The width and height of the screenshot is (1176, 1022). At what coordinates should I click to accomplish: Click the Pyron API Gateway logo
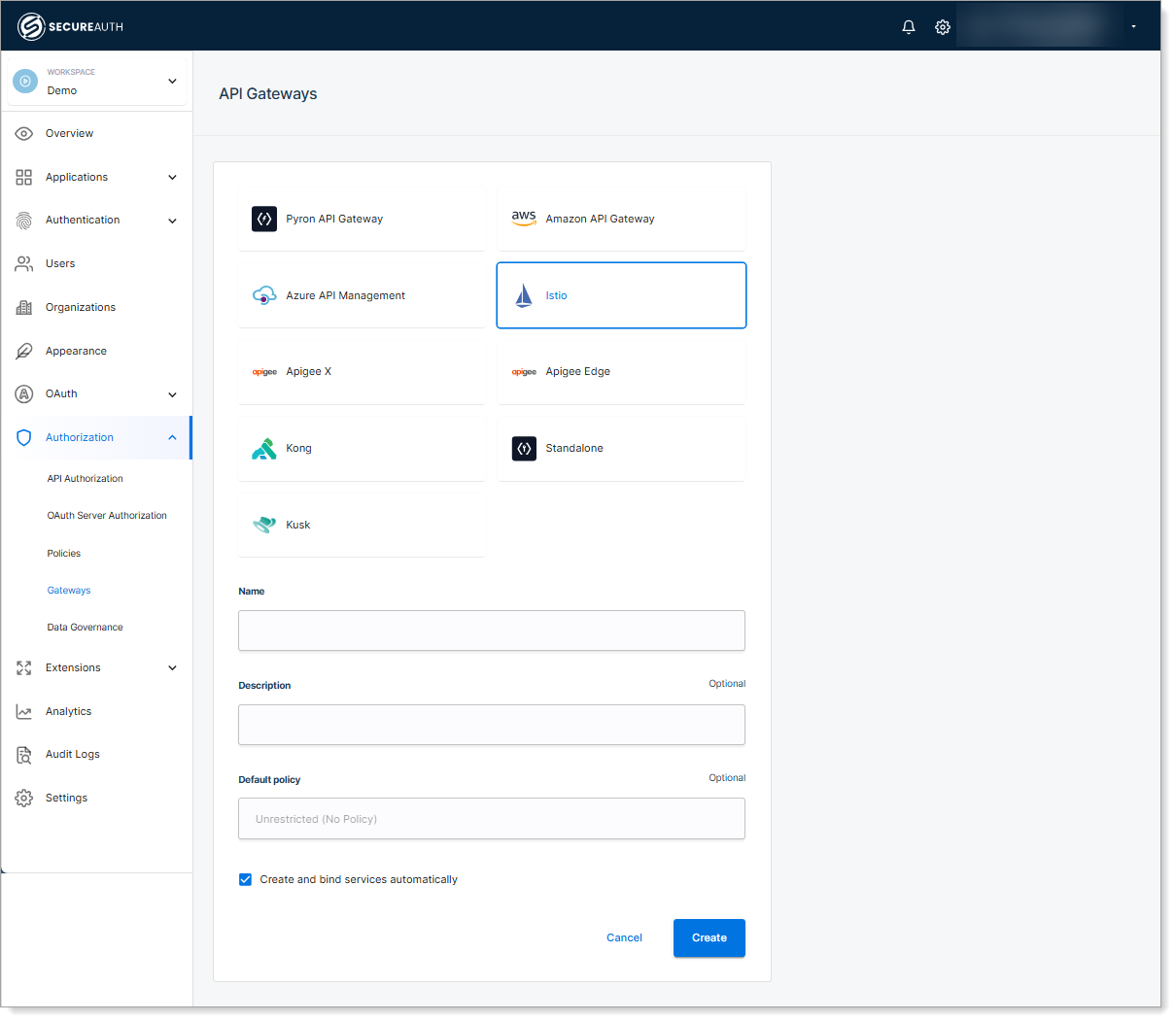pyautogui.click(x=264, y=219)
